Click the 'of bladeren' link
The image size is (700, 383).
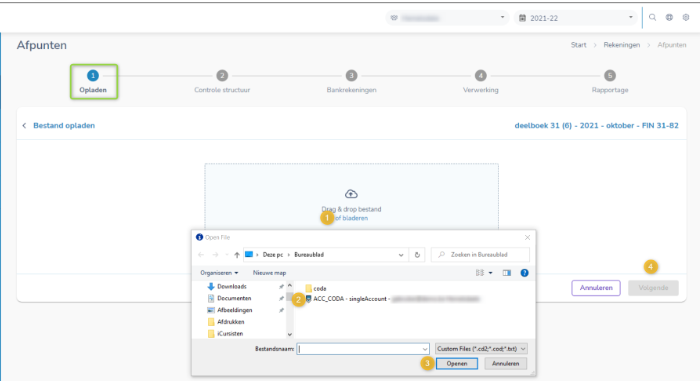[352, 218]
